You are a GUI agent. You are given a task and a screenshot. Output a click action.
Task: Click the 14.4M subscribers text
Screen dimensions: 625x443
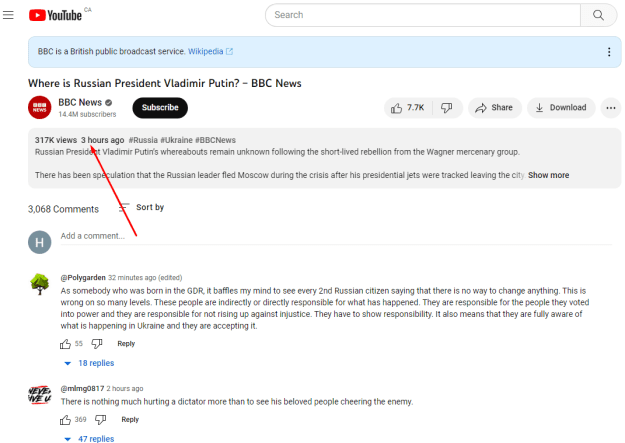87,114
